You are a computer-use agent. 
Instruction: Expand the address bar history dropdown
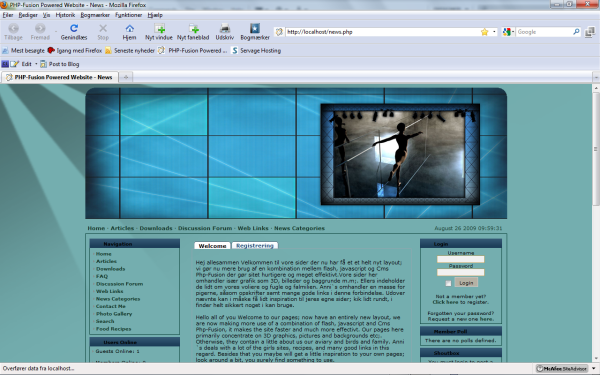pyautogui.click(x=494, y=32)
